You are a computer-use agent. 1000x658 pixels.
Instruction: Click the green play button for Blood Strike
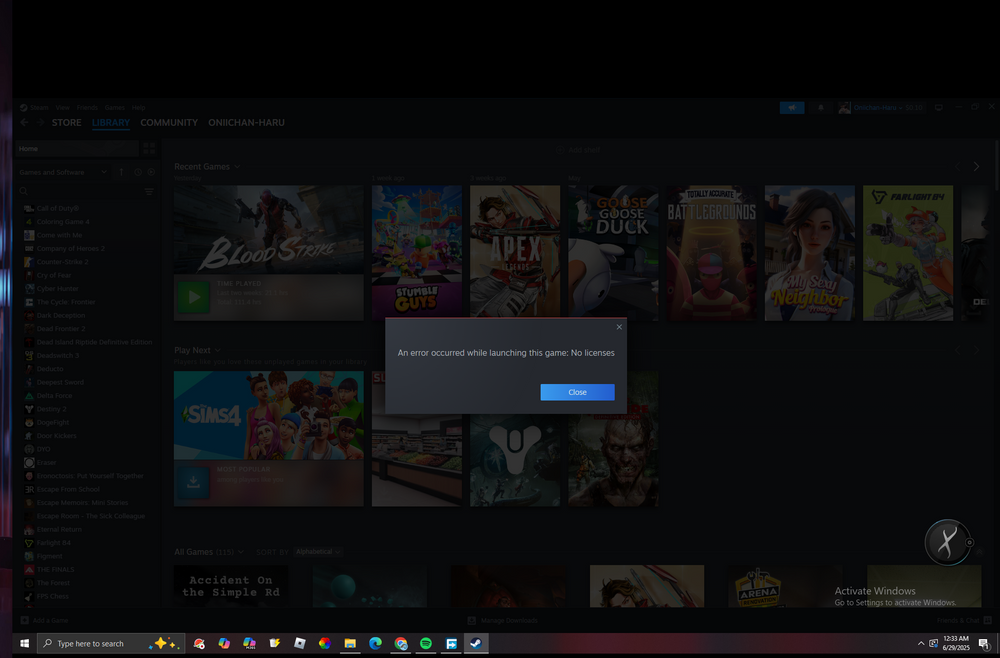pyautogui.click(x=193, y=297)
